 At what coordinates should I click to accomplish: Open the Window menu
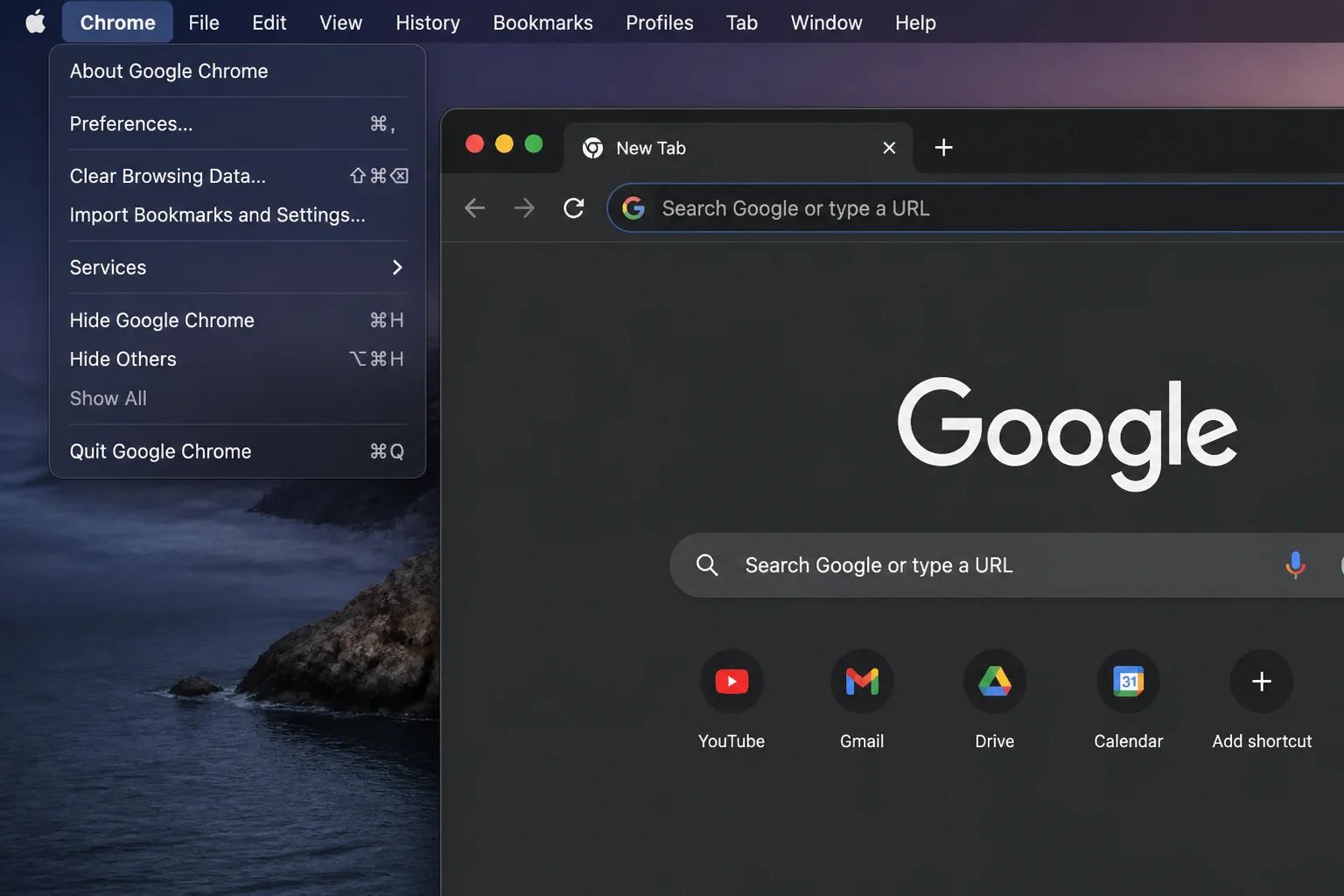[x=827, y=22]
